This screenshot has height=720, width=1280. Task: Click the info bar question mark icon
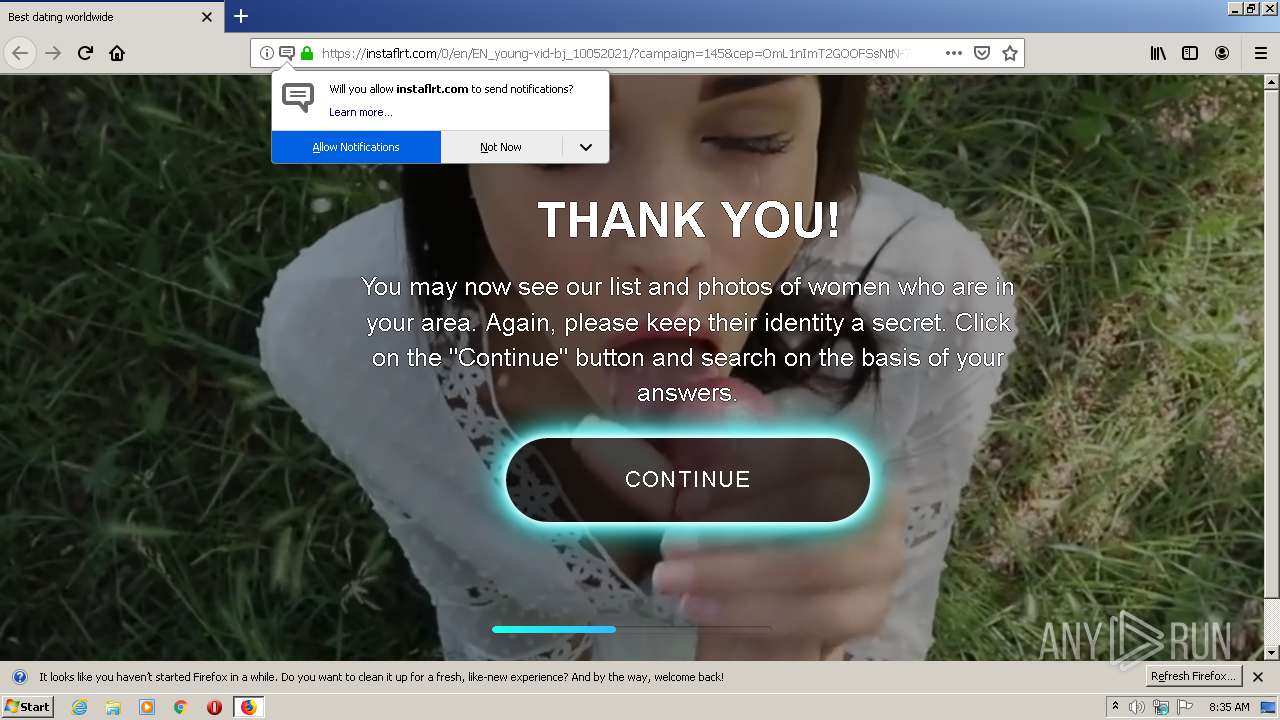click(x=20, y=677)
